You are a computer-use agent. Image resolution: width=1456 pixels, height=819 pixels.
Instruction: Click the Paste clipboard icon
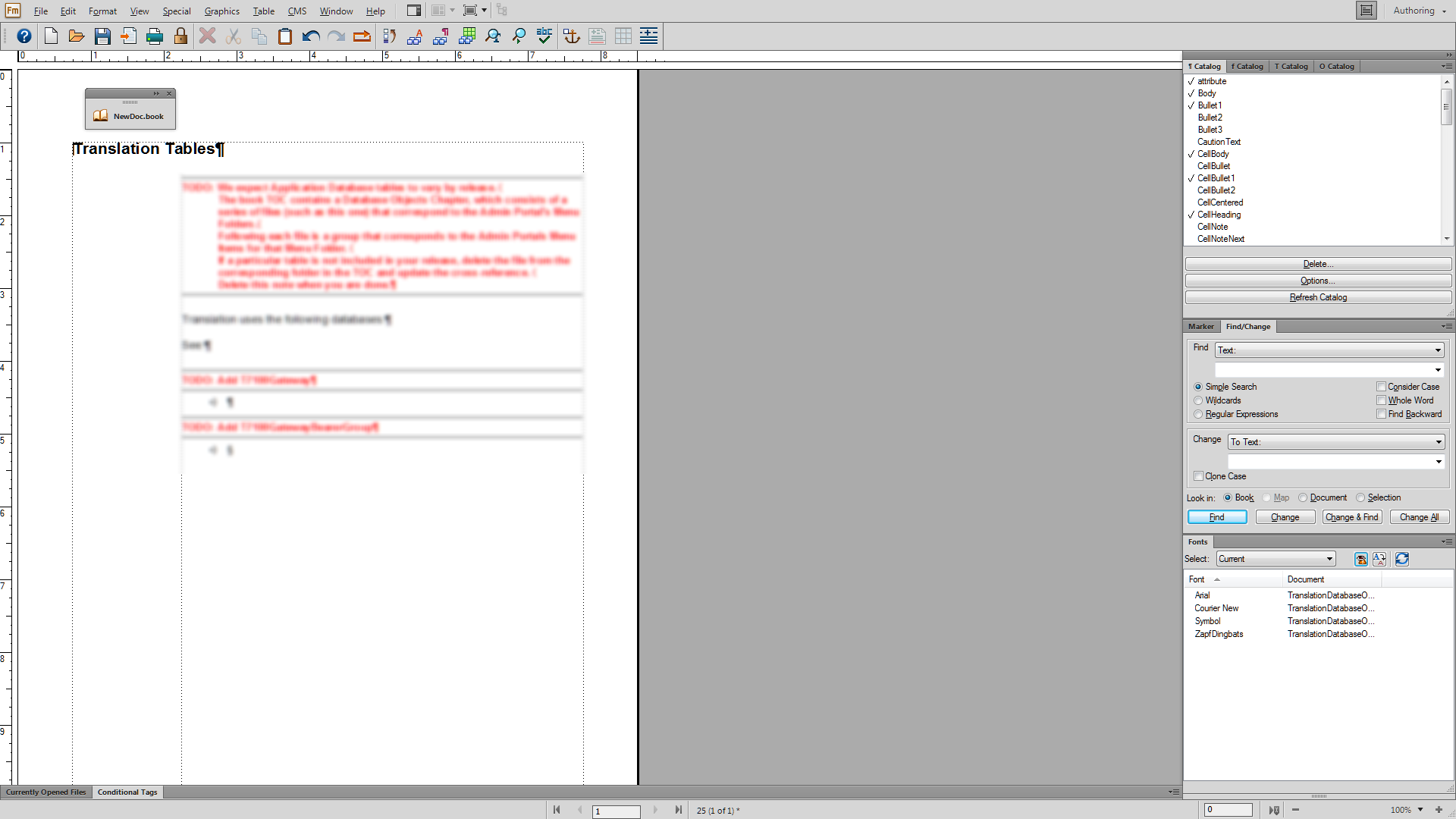tap(284, 36)
